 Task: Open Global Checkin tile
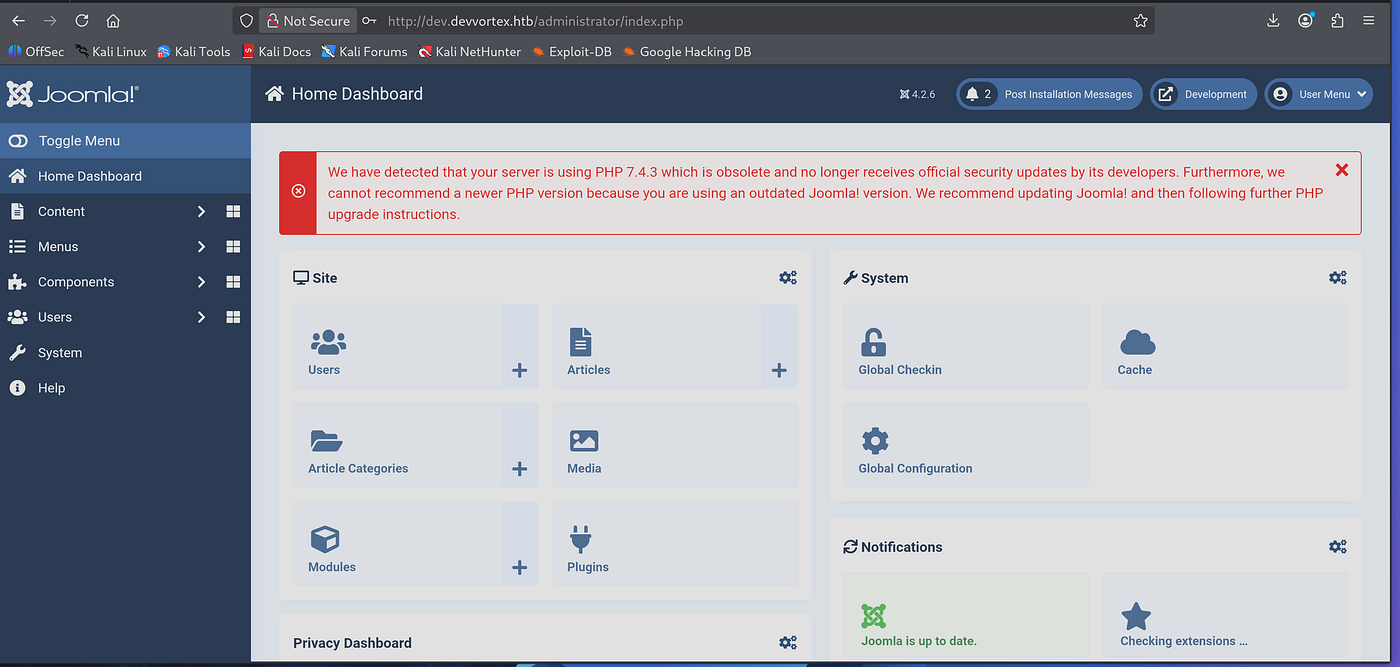coord(966,346)
